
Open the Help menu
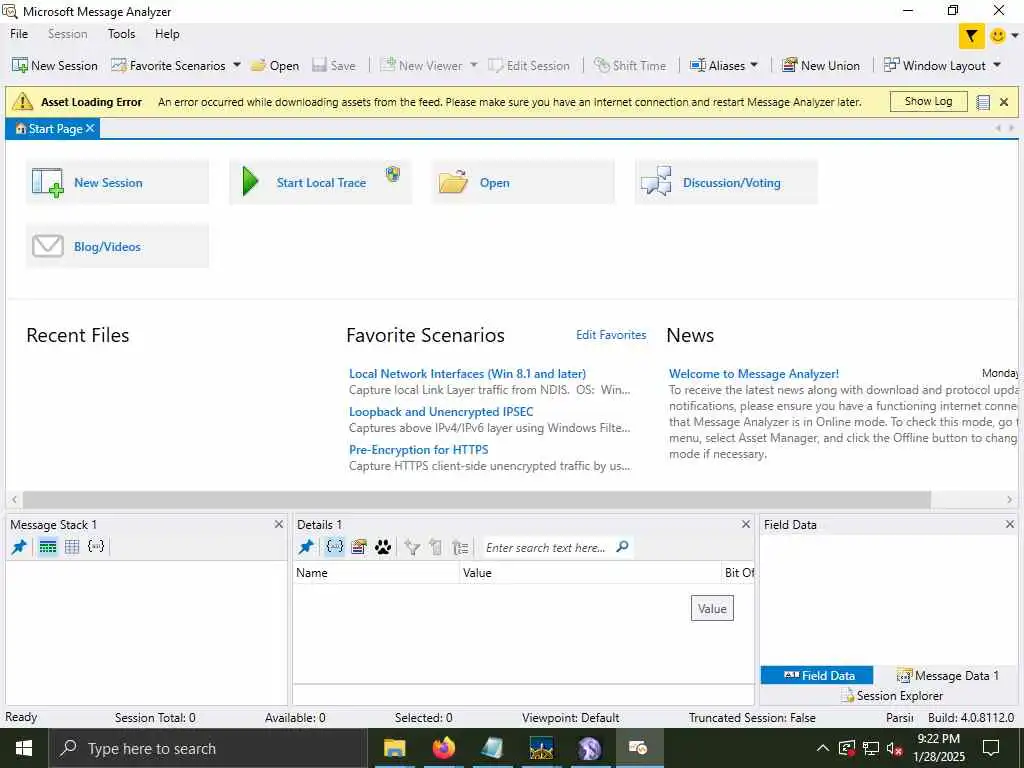click(167, 34)
